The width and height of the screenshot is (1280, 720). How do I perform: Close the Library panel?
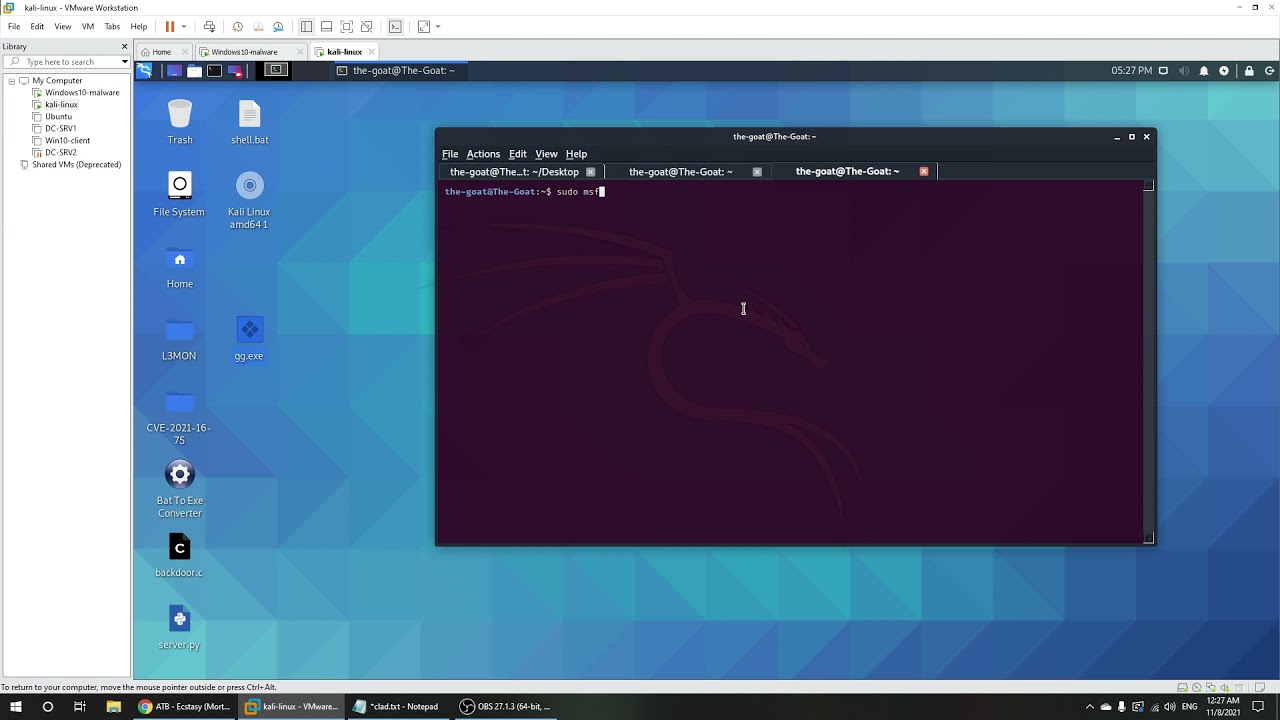[125, 46]
